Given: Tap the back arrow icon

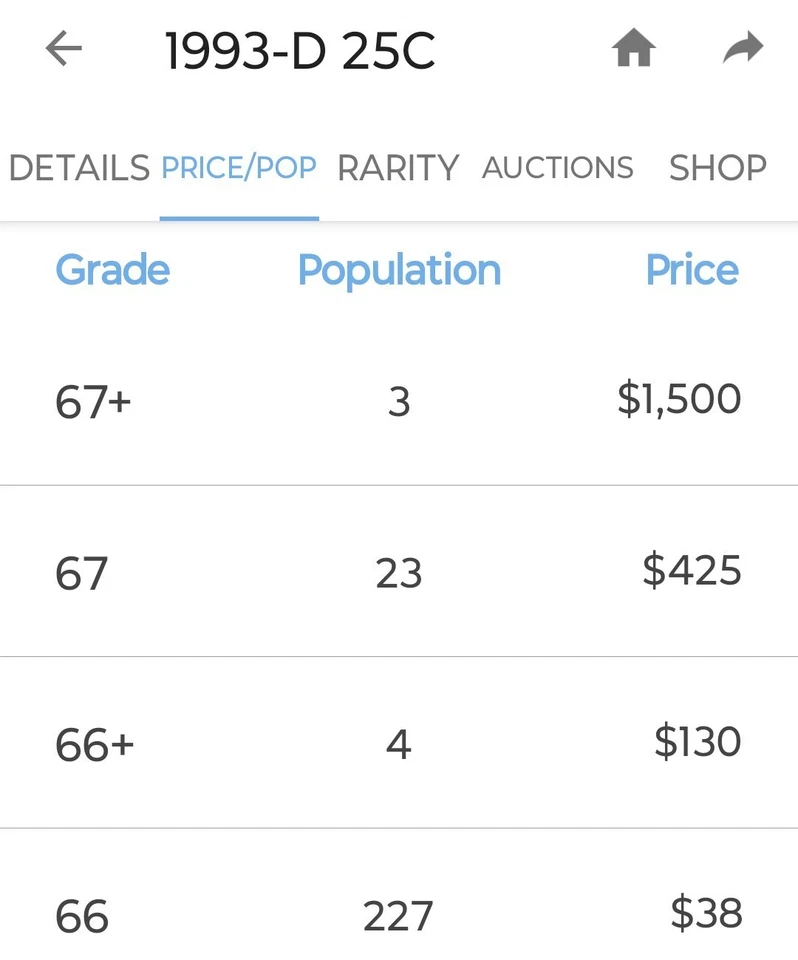Looking at the screenshot, I should point(63,48).
